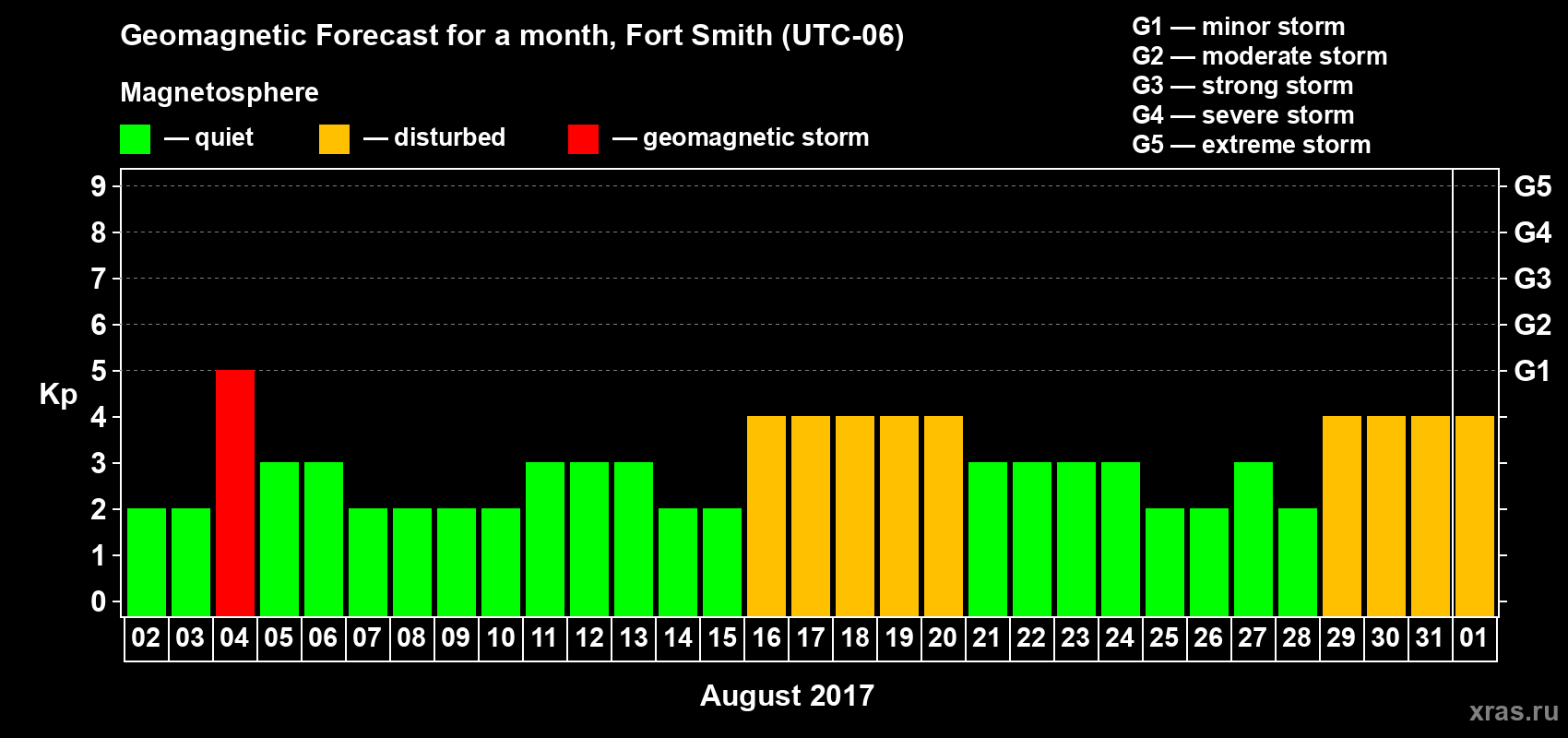Click the date label 26
1568x738 pixels.
click(x=1208, y=637)
